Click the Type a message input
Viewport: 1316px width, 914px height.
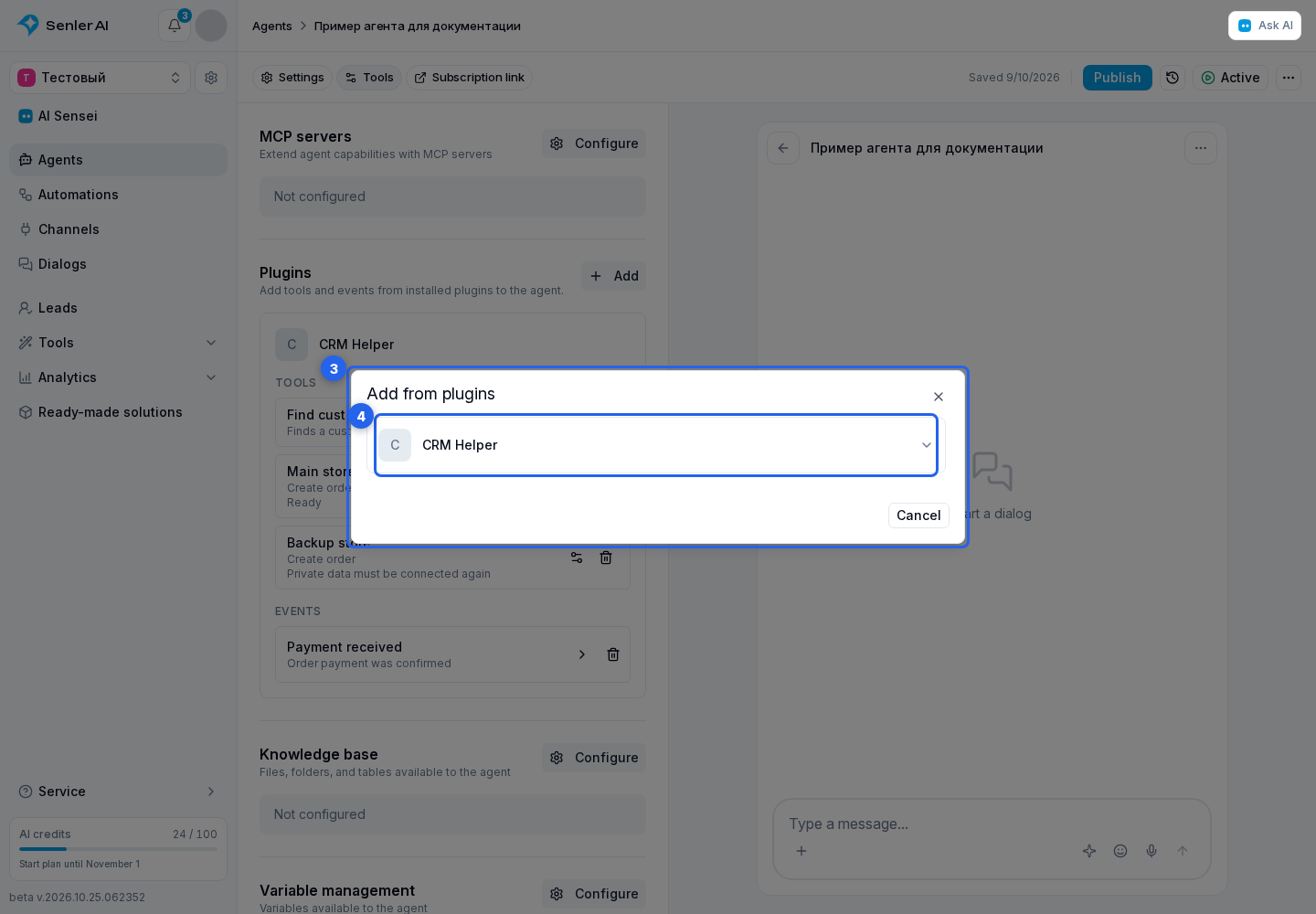click(992, 824)
